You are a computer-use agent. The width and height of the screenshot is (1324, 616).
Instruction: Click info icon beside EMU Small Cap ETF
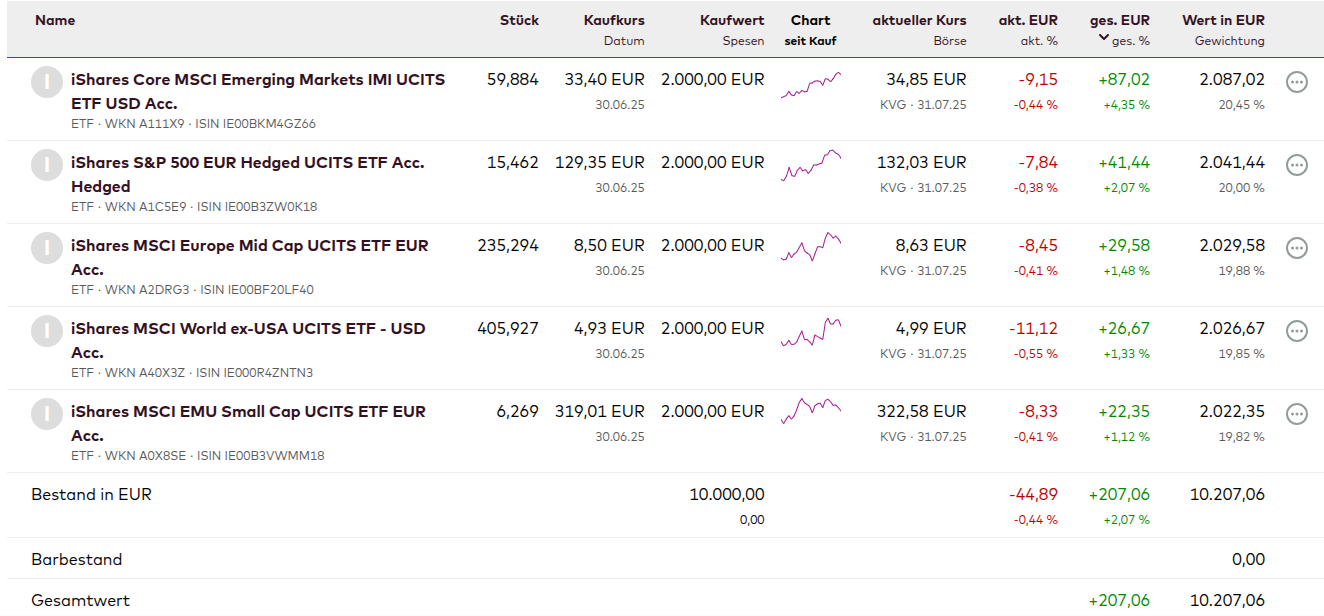pyautogui.click(x=47, y=414)
